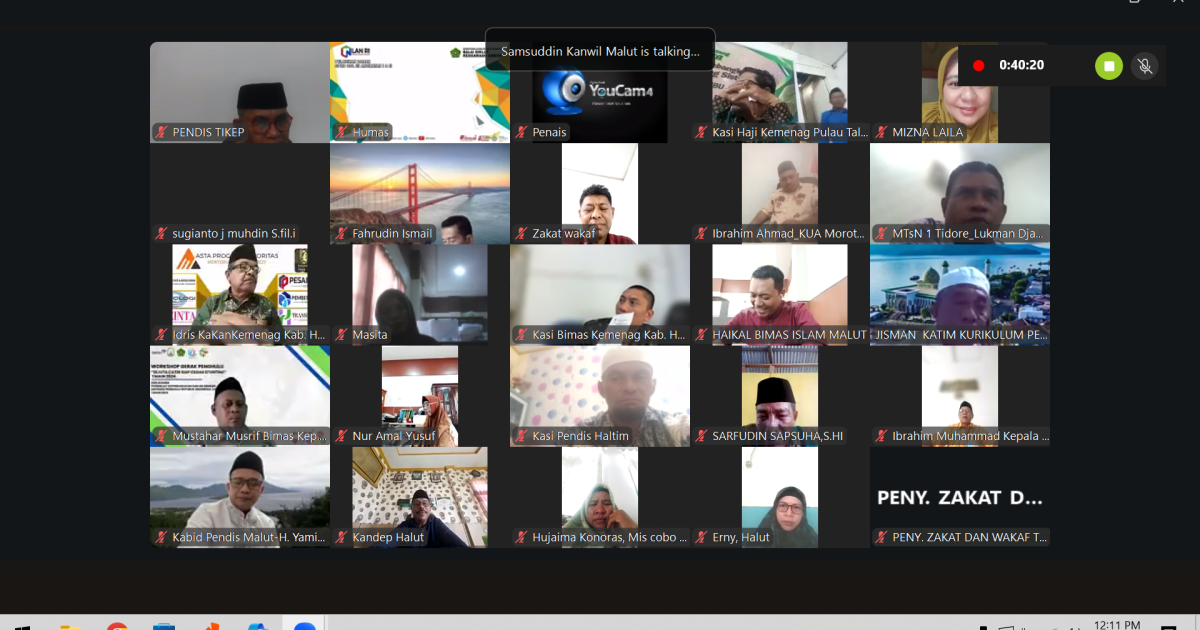Open Google Chrome from the taskbar

[117, 626]
